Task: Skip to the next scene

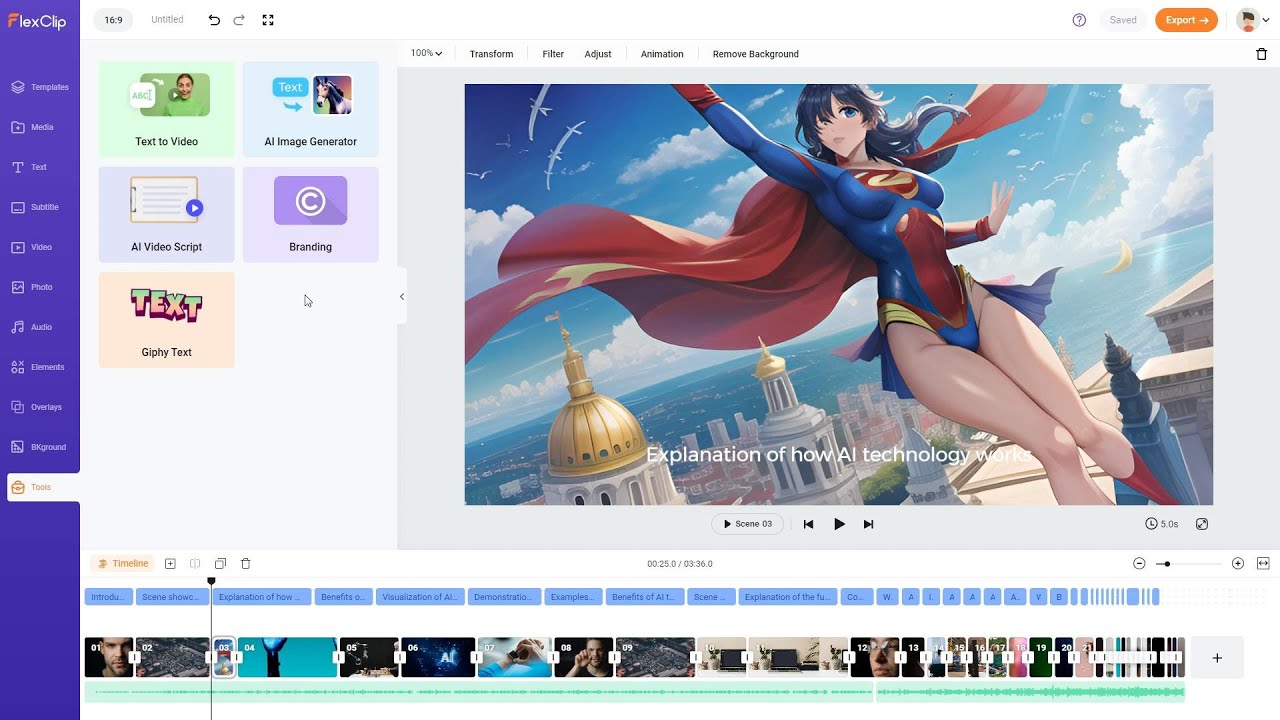Action: (x=868, y=524)
